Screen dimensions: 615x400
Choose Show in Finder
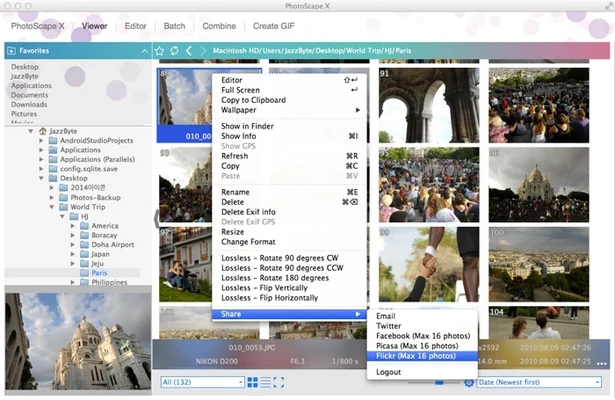(289, 126)
